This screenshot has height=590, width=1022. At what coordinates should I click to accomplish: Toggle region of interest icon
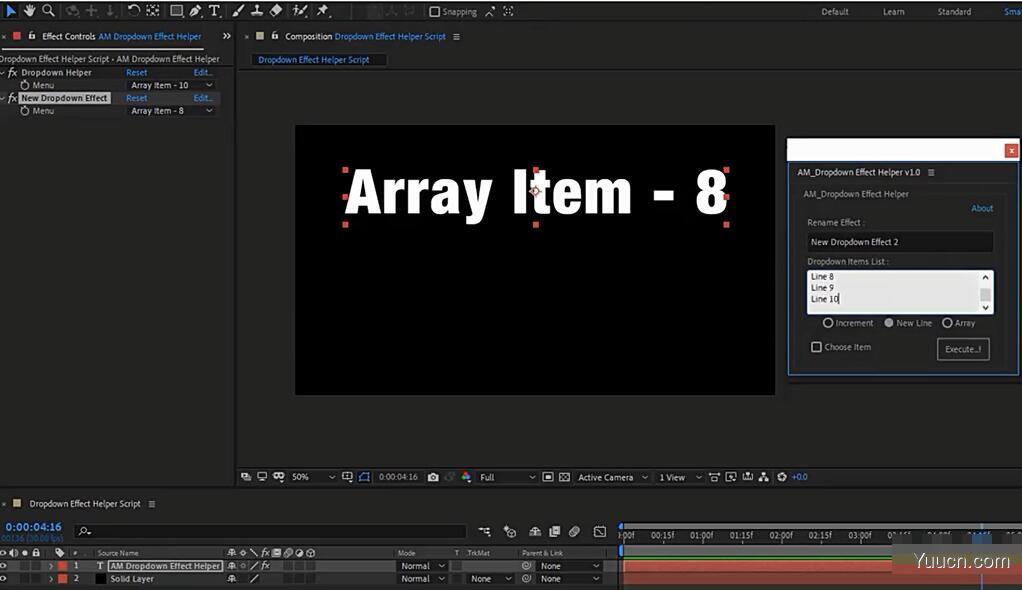(x=548, y=477)
